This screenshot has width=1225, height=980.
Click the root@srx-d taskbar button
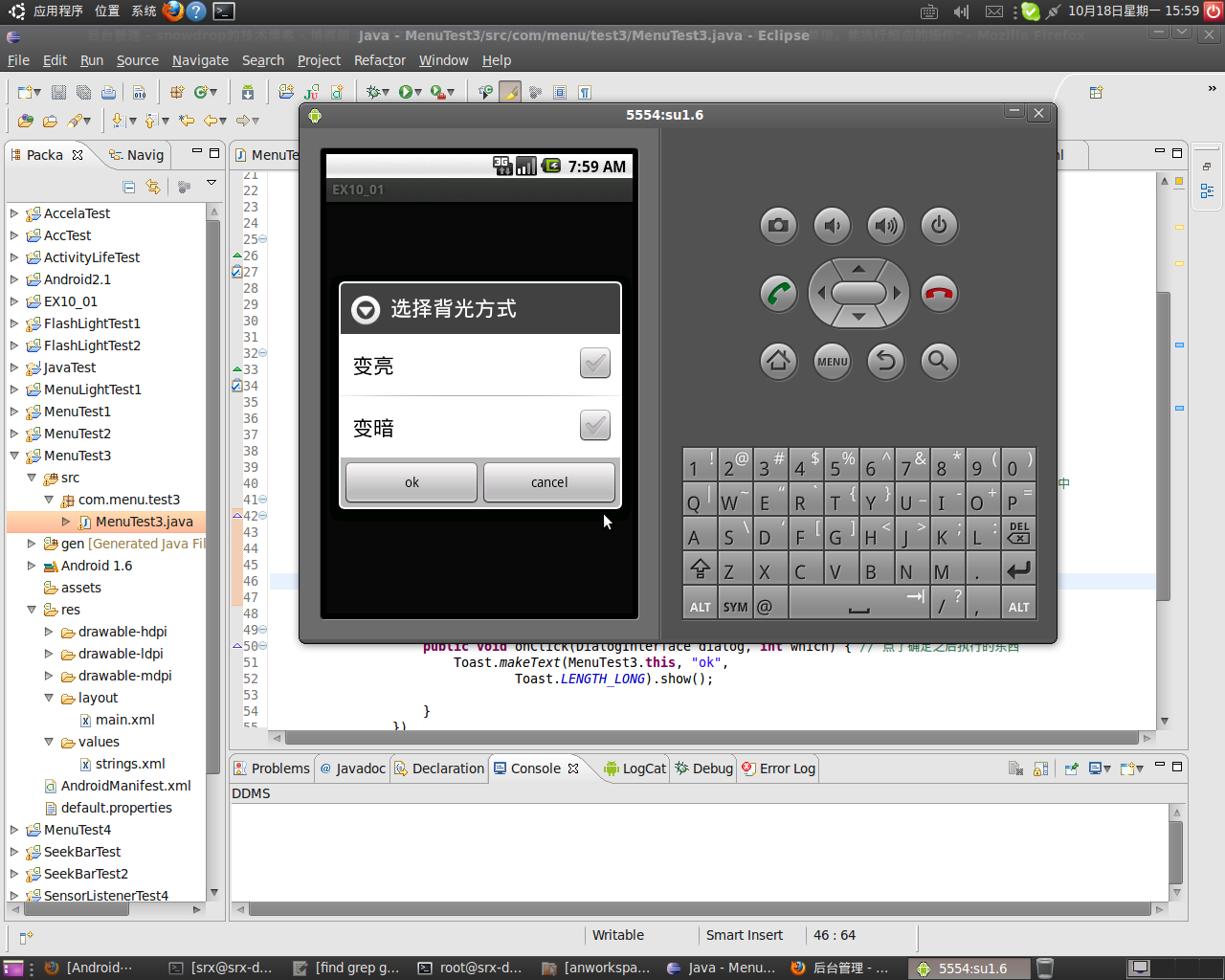click(471, 968)
